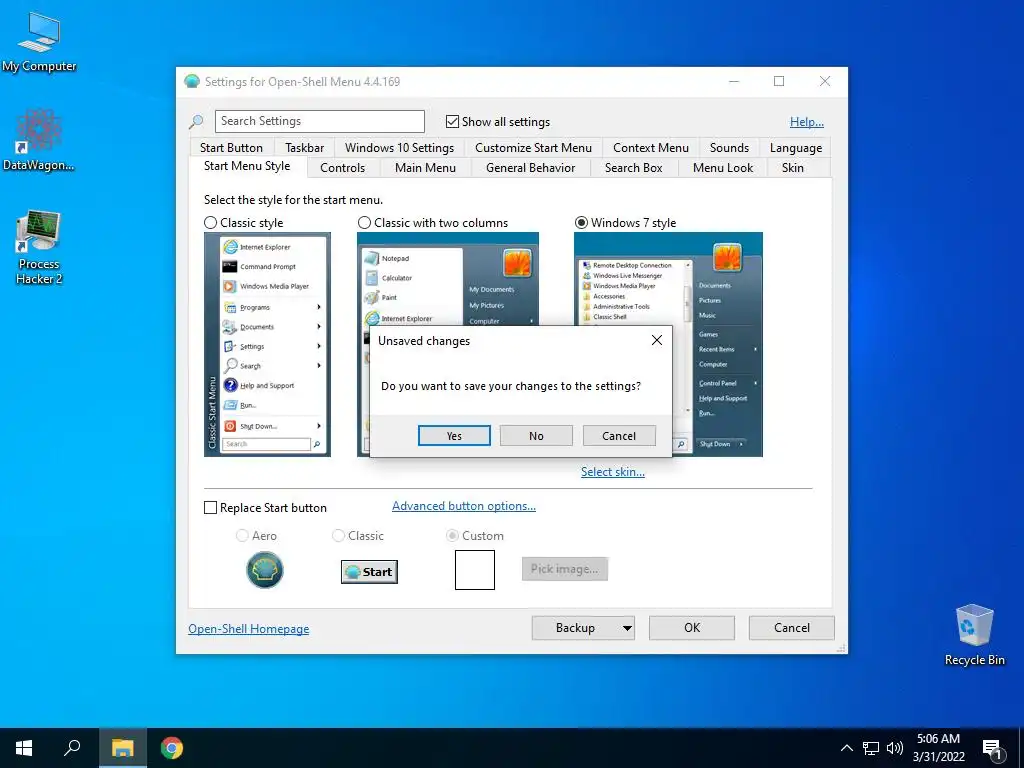Click the Classic style menu preview image
The height and width of the screenshot is (768, 1024).
pyautogui.click(x=267, y=344)
